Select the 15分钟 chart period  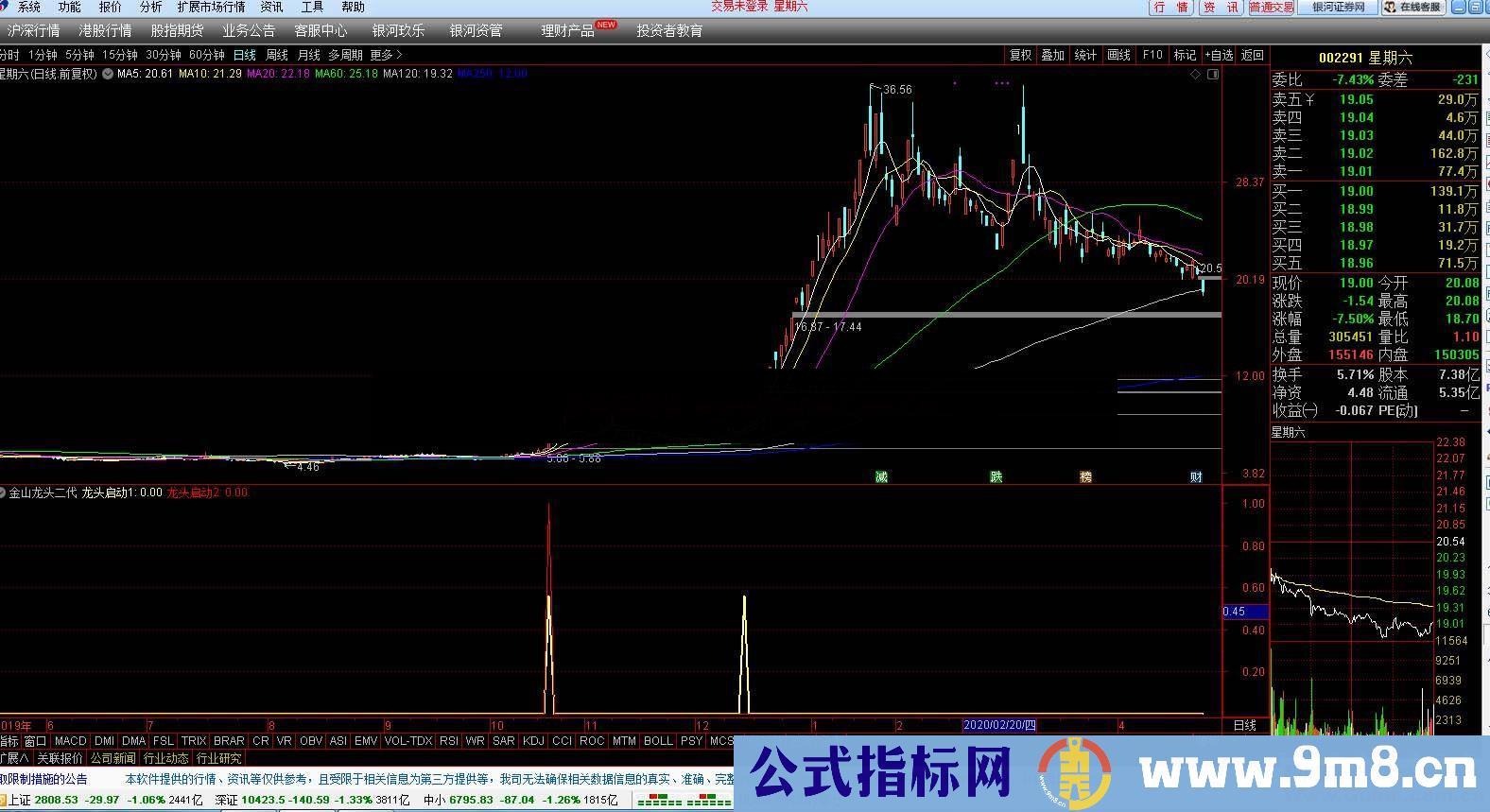coord(120,55)
